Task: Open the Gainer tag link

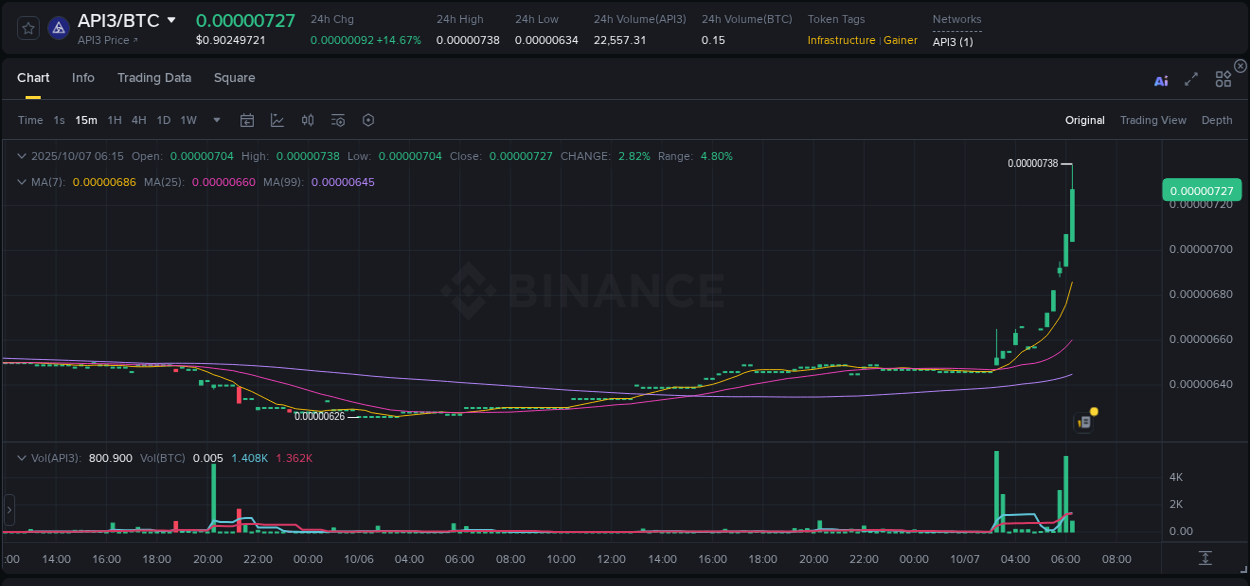Action: 899,41
